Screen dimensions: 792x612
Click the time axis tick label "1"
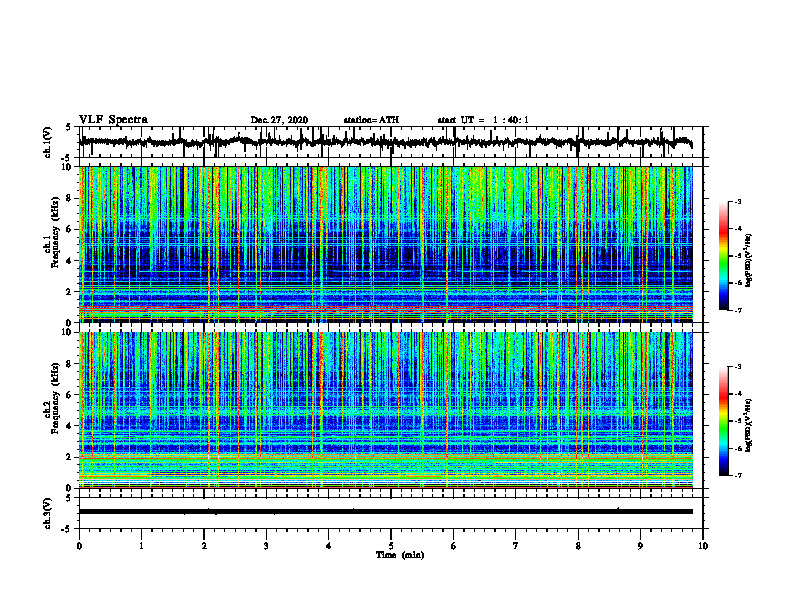[x=141, y=546]
